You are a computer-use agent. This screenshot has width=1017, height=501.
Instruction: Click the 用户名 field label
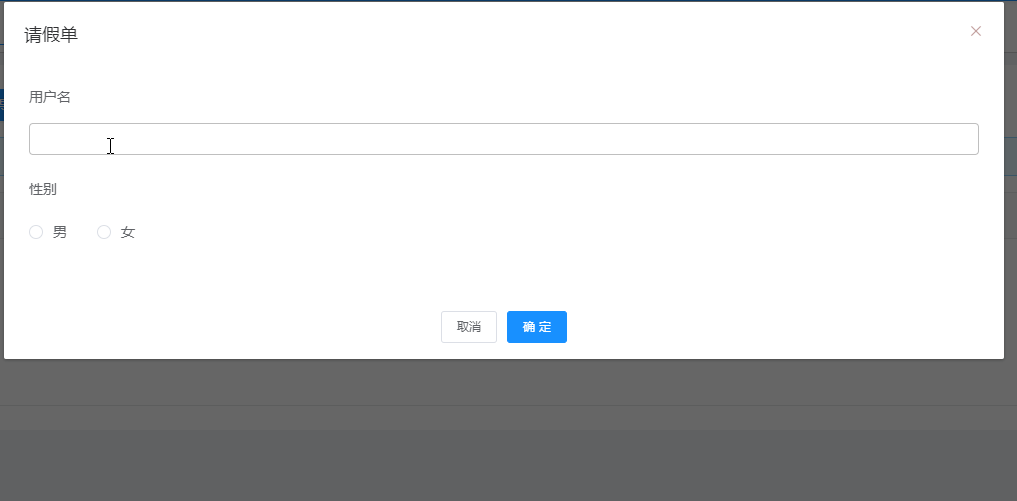(x=50, y=97)
